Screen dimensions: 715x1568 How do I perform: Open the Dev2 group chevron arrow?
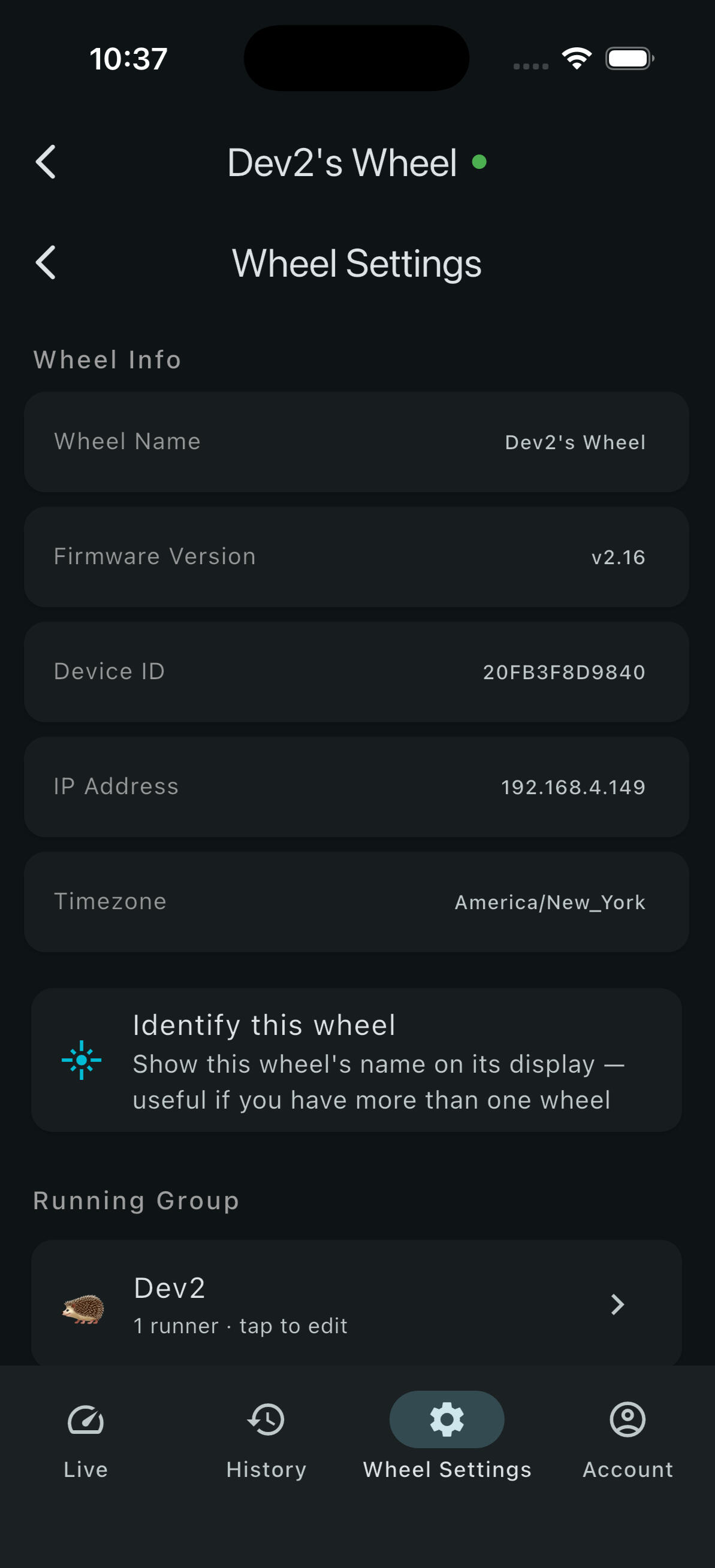point(617,1304)
